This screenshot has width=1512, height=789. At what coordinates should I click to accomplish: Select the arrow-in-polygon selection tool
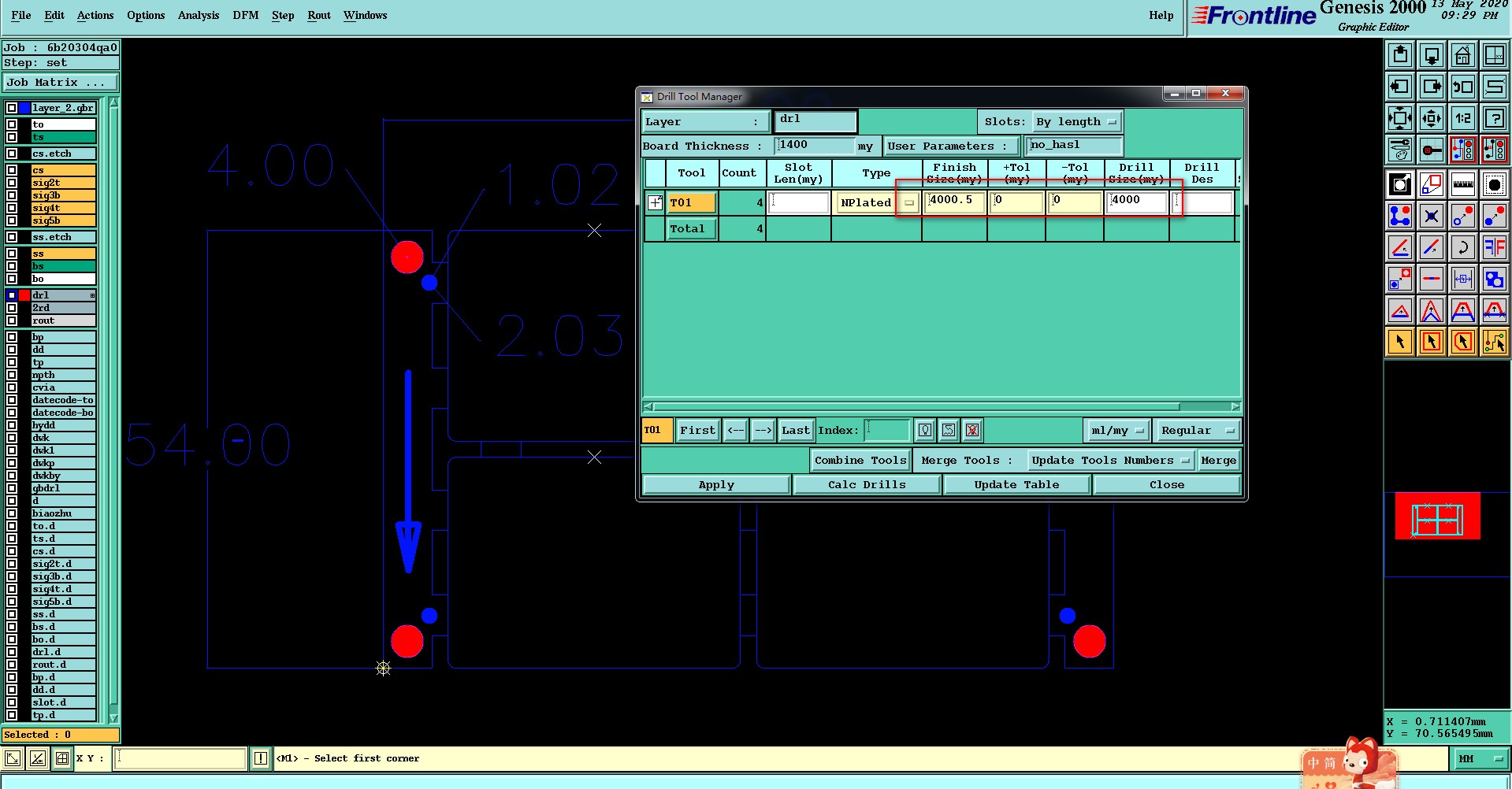(x=1463, y=342)
